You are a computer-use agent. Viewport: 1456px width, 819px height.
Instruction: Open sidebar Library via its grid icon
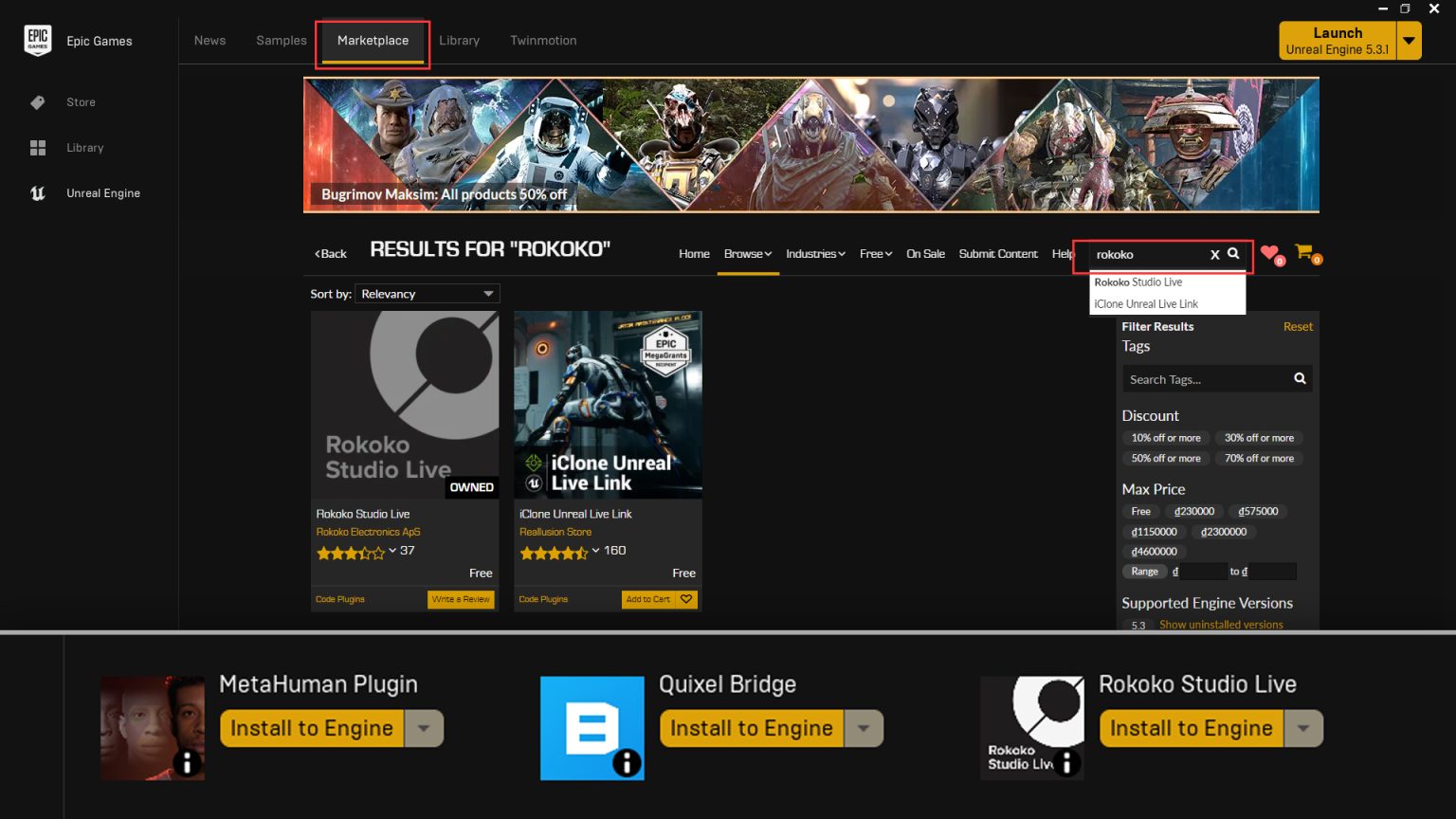38,148
